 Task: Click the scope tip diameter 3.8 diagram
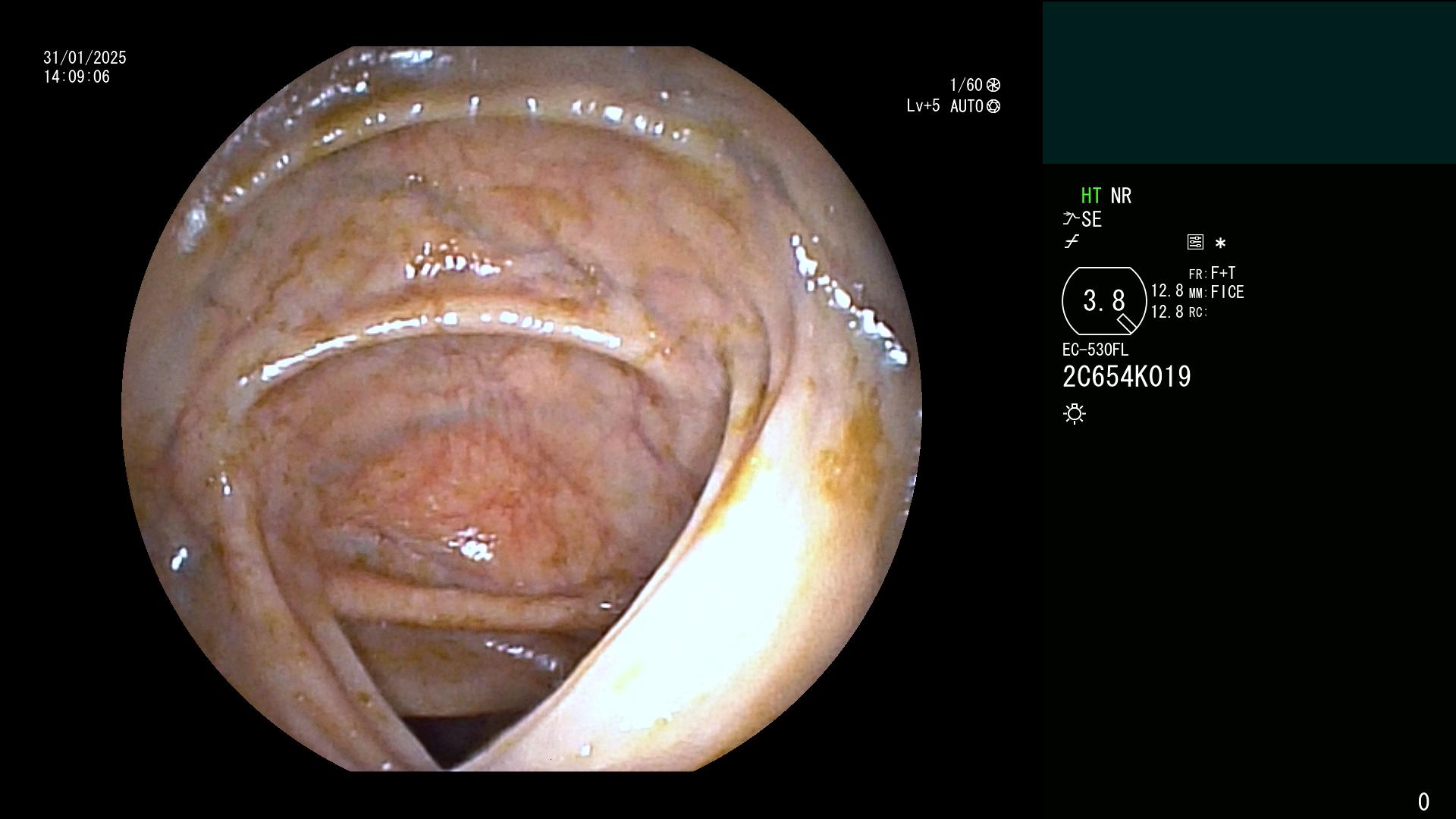tap(1104, 301)
